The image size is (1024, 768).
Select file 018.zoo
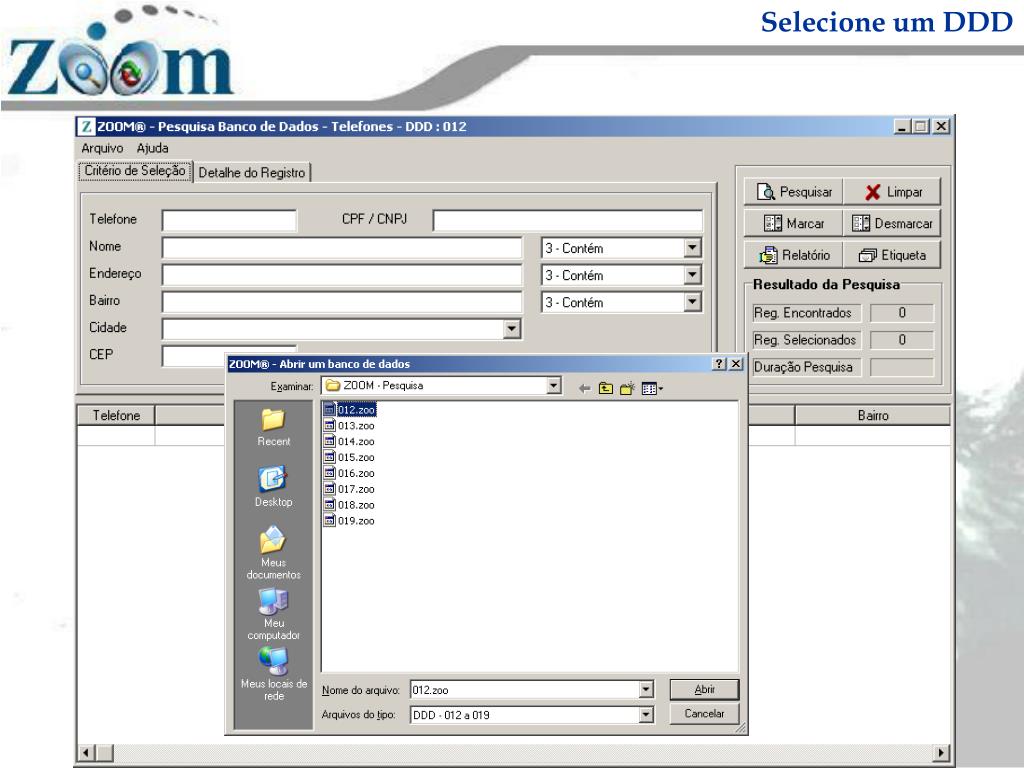tap(350, 505)
